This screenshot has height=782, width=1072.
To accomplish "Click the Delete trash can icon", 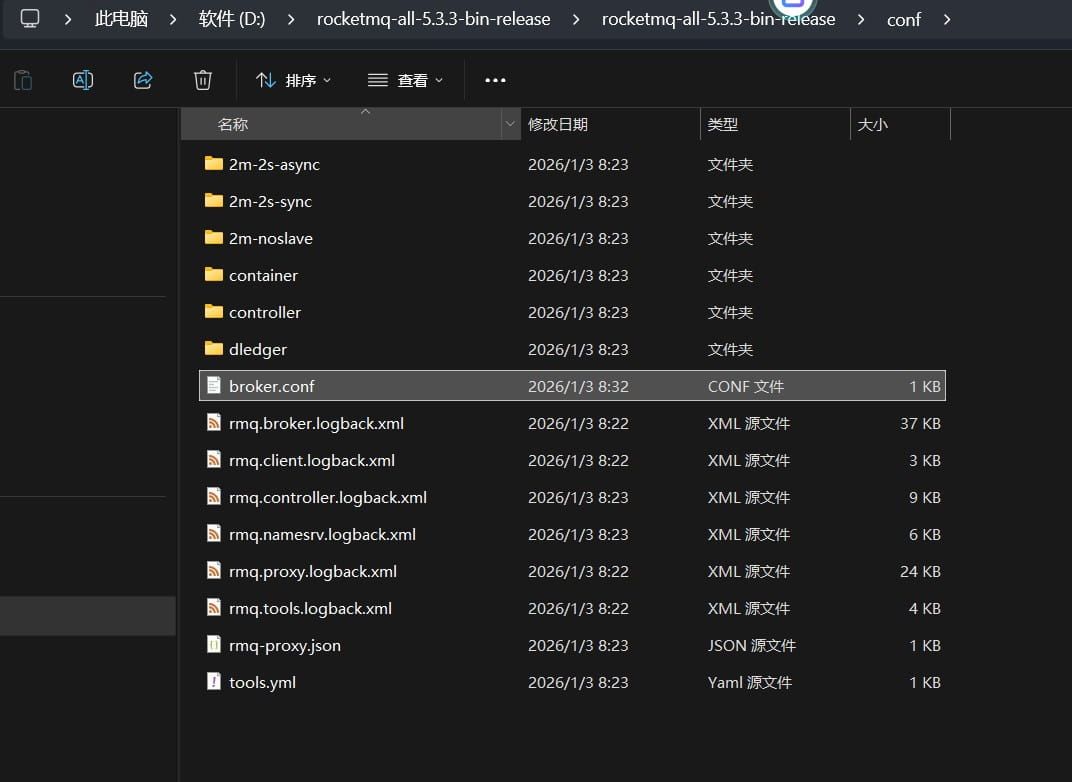I will click(x=203, y=80).
